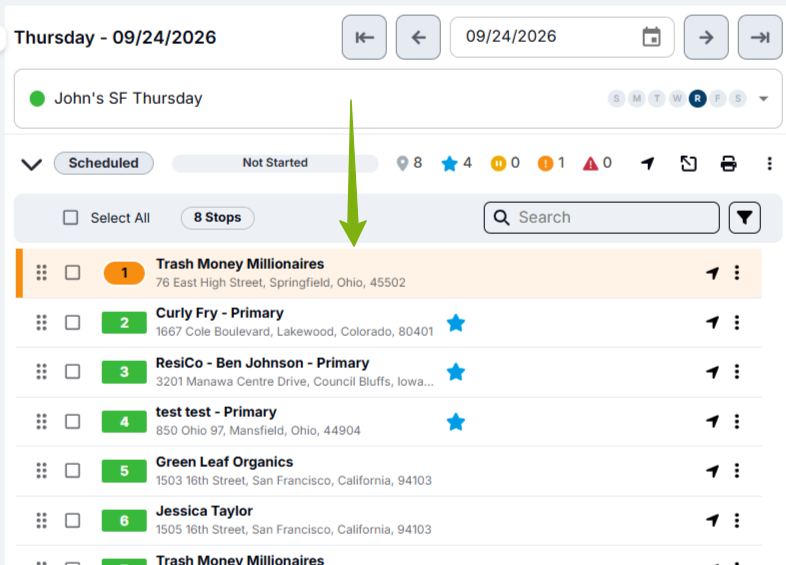Check the Curly Fry checkbox
Screen dimensions: 786x565
[73, 322]
